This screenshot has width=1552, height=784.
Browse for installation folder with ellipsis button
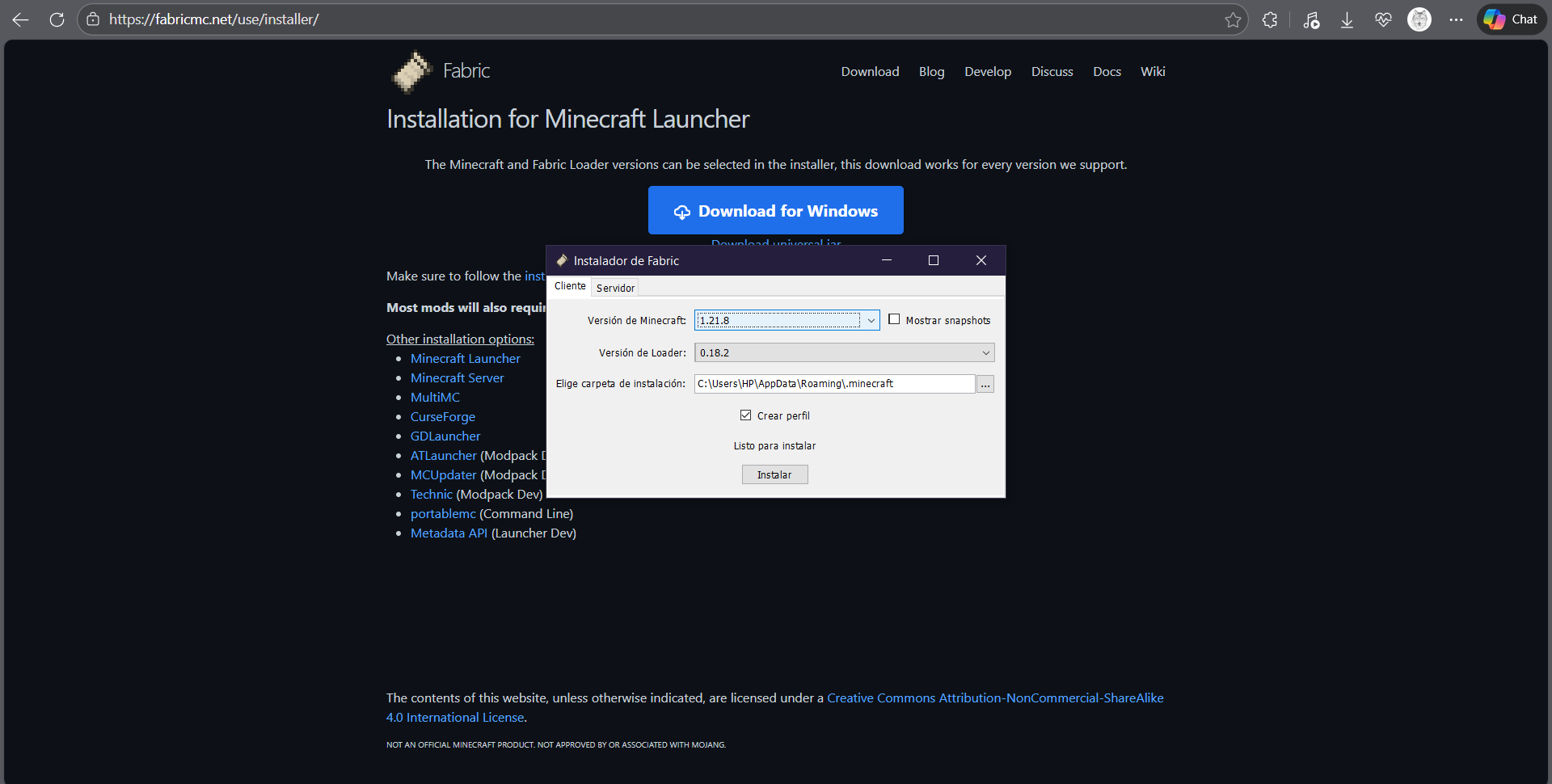pos(985,385)
